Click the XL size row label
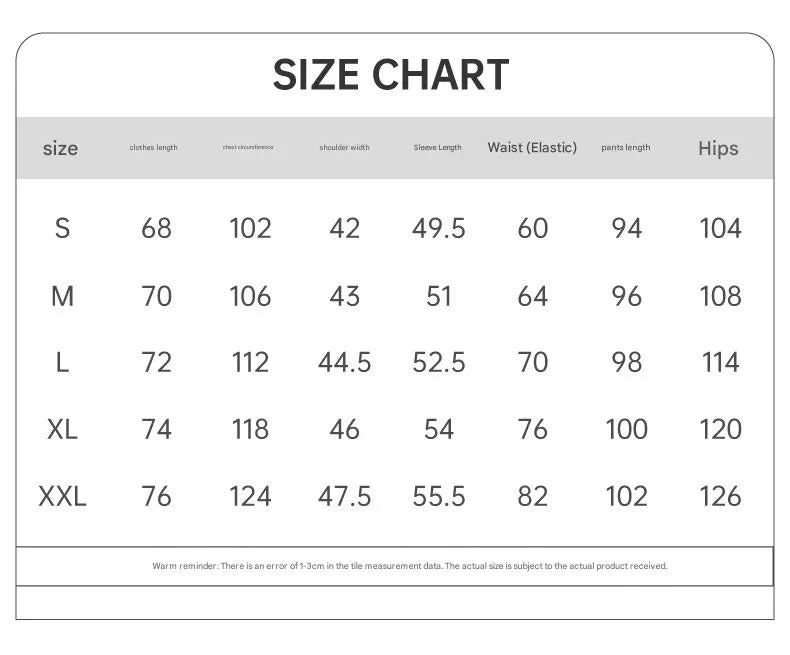The width and height of the screenshot is (790, 655). pyautogui.click(x=62, y=429)
